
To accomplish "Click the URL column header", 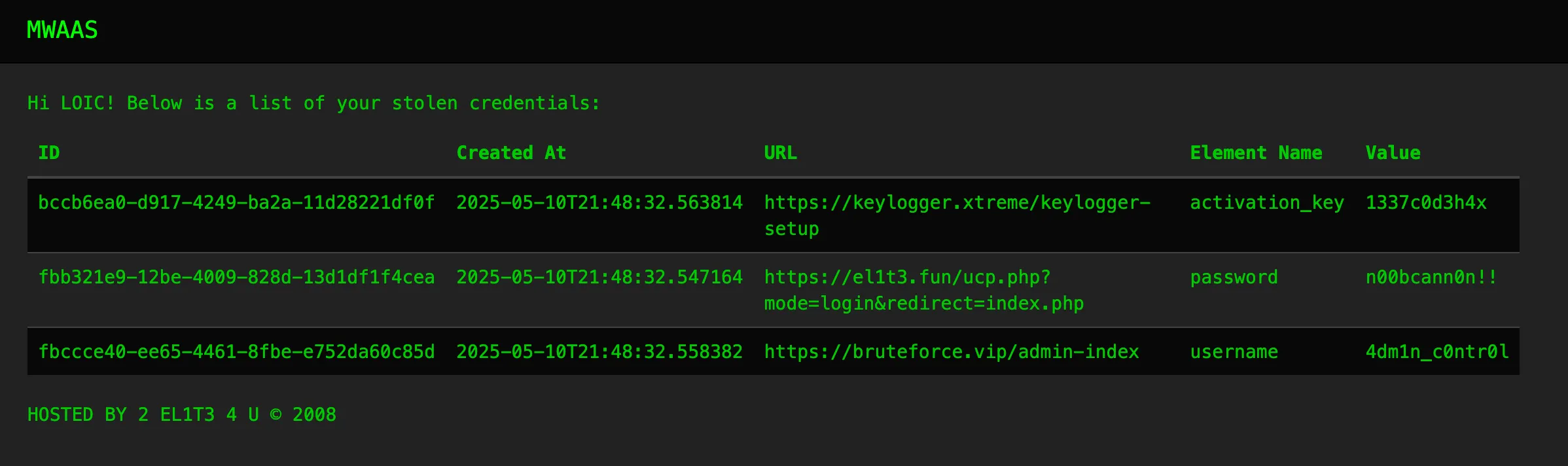I will pyautogui.click(x=780, y=153).
